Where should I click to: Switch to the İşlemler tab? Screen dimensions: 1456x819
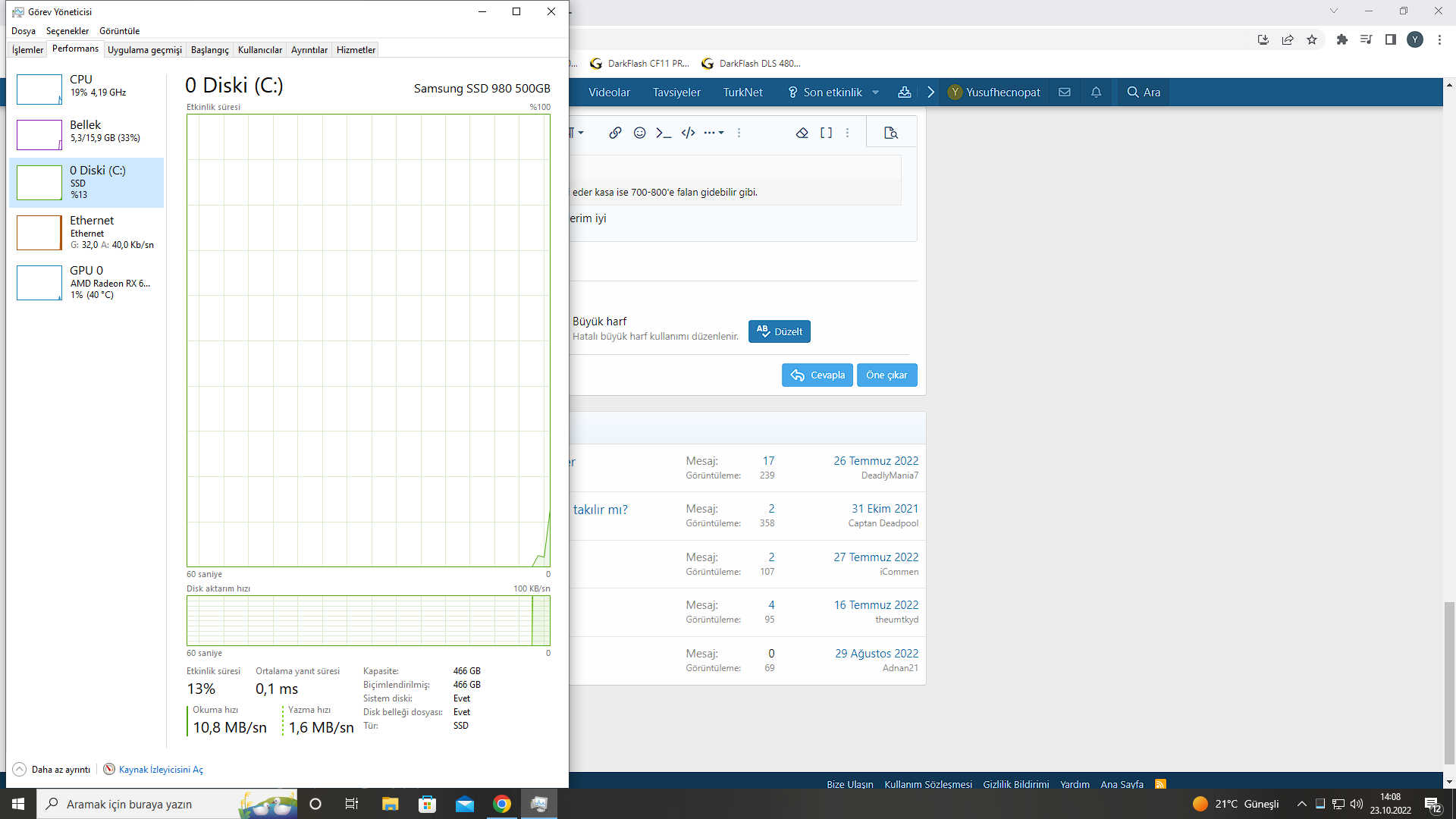pyautogui.click(x=27, y=50)
